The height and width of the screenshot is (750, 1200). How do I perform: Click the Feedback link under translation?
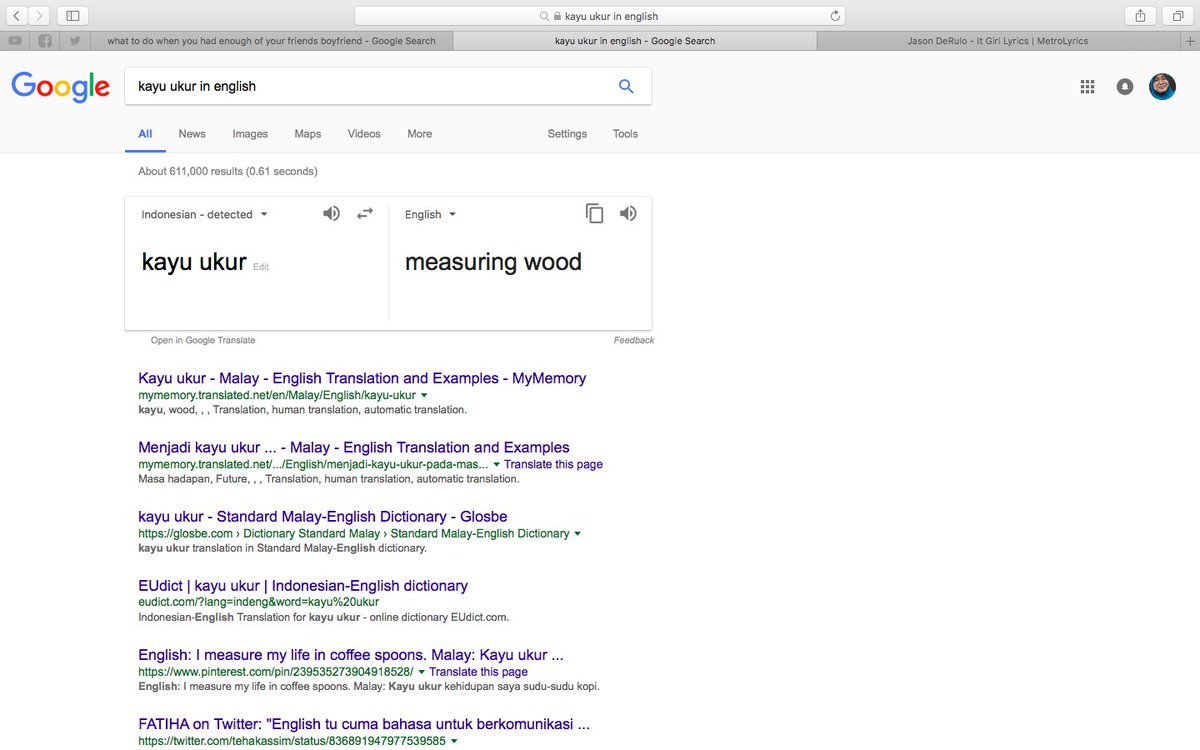pos(634,341)
